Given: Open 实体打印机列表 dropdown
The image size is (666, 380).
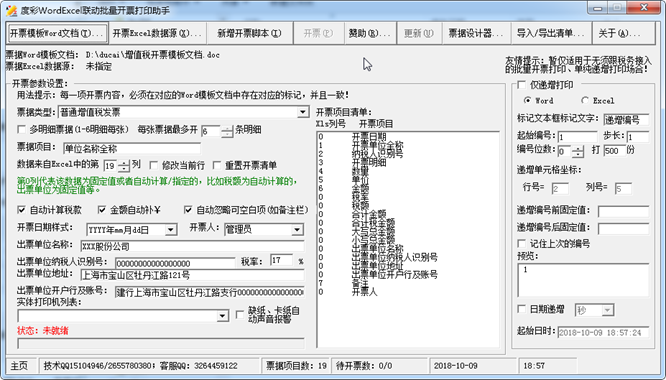Looking at the screenshot, I should click(x=222, y=315).
